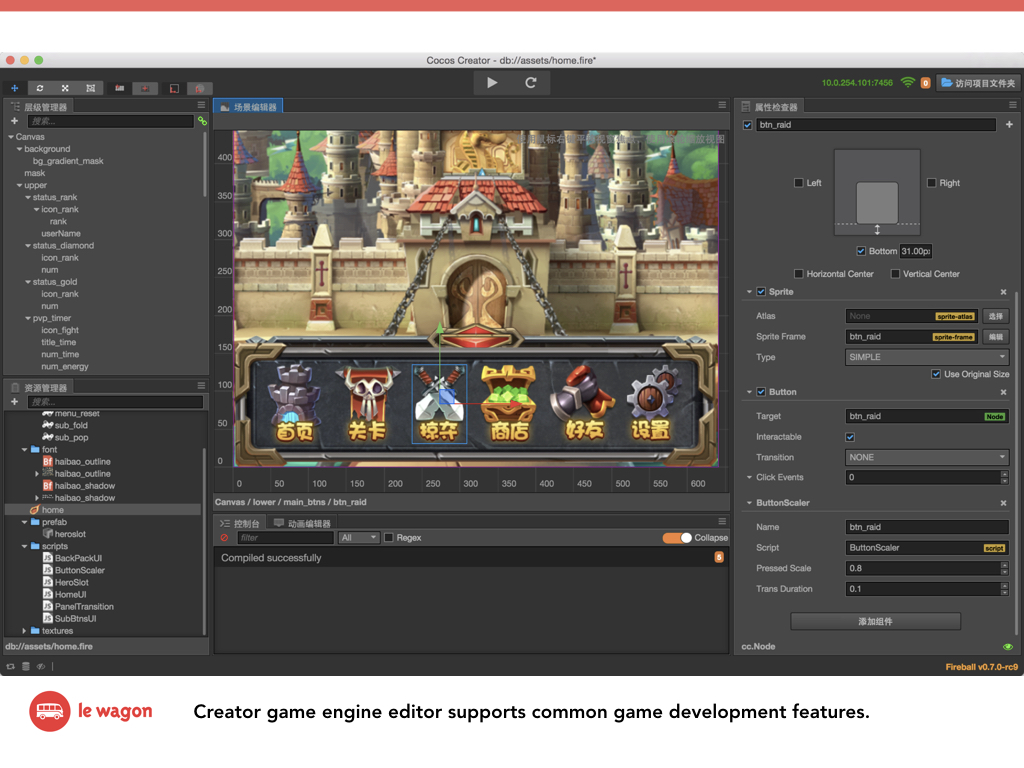
Task: Select the rotate transform tool
Action: (x=40, y=88)
